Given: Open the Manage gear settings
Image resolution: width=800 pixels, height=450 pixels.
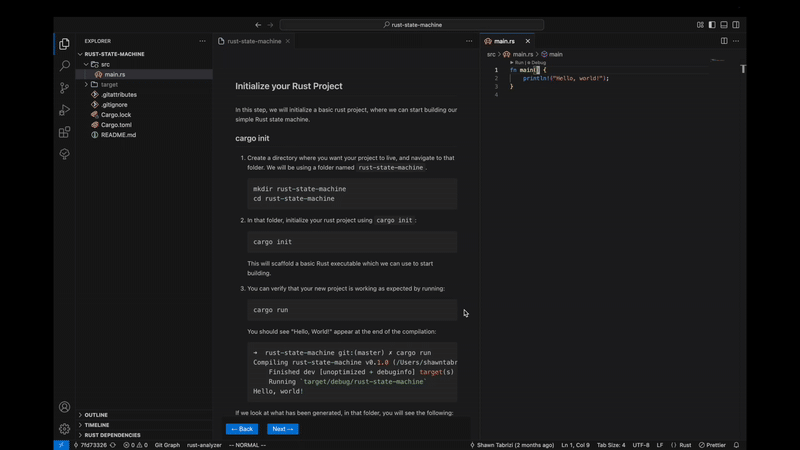Looking at the screenshot, I should [65, 429].
